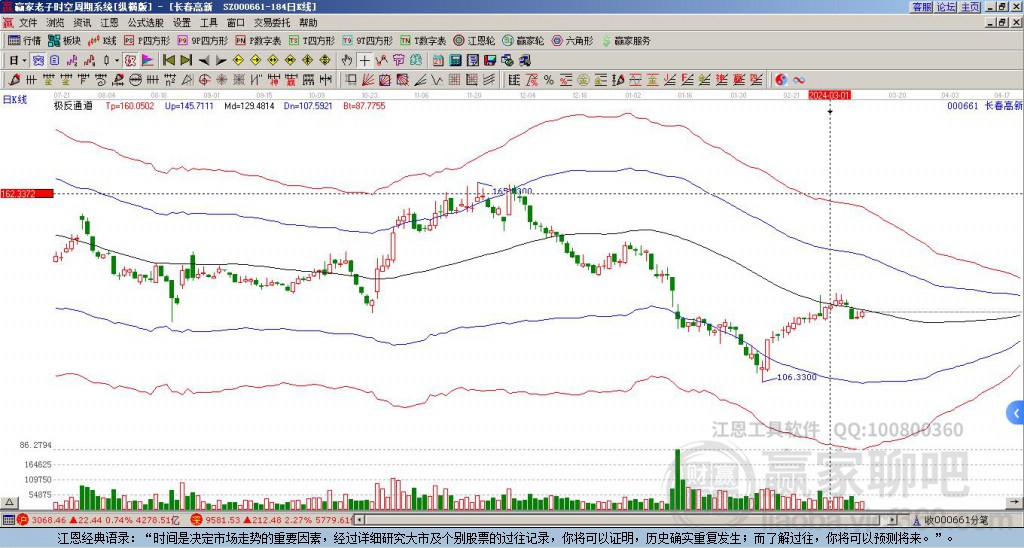This screenshot has height=548, width=1024.
Task: Open the T数字表 tool
Action: (423, 40)
